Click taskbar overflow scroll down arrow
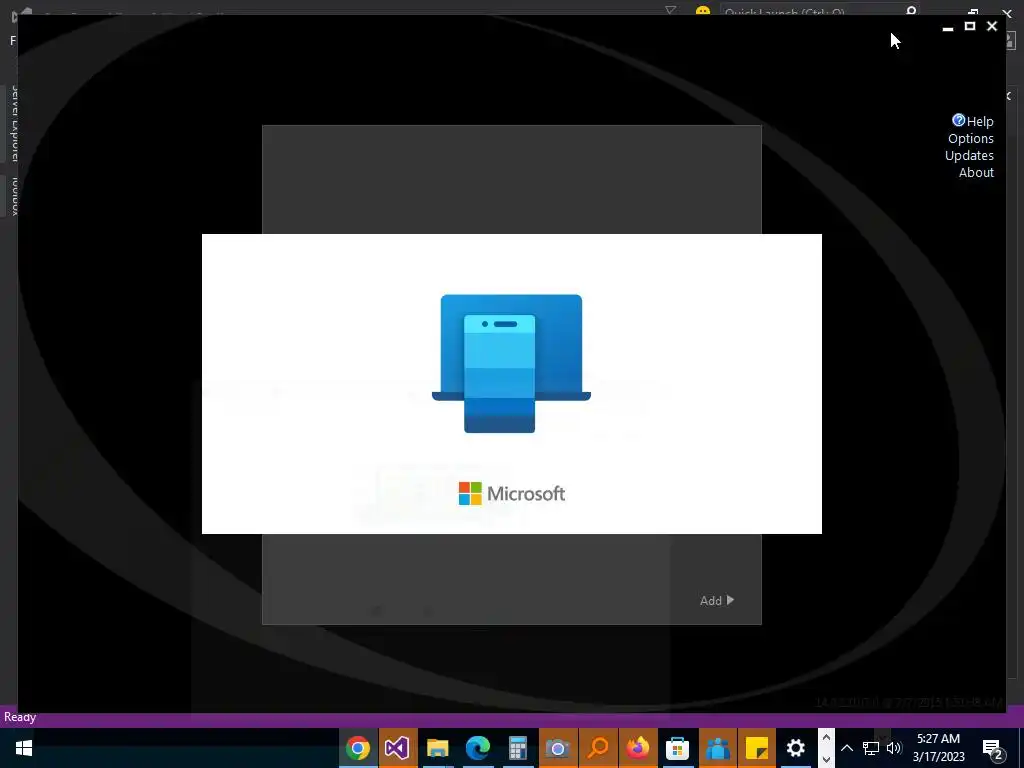 click(826, 759)
